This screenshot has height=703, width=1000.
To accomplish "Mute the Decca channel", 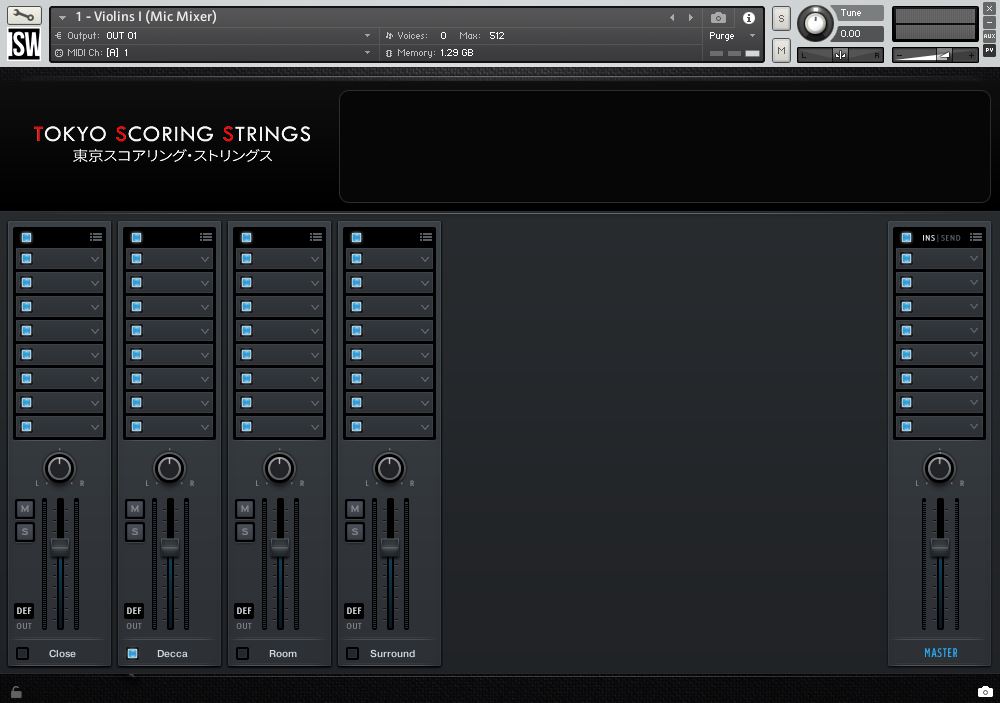I will (135, 508).
